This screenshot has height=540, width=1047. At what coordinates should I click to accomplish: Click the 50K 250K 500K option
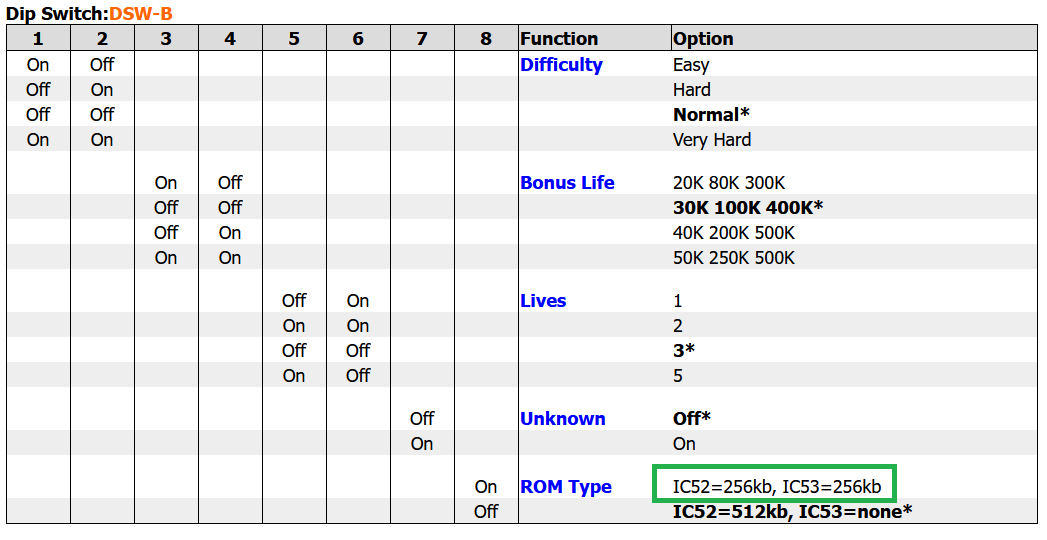[734, 258]
